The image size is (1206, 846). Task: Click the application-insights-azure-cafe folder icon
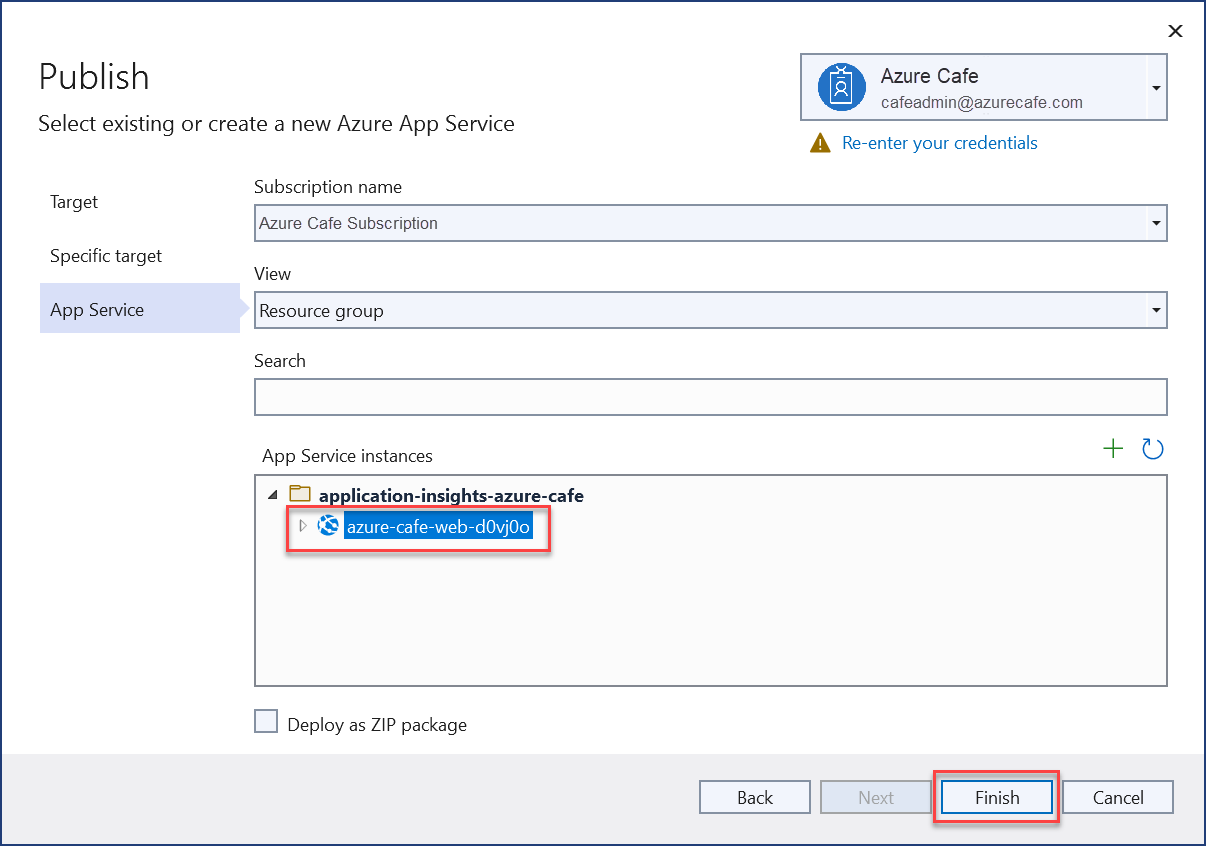(x=299, y=494)
